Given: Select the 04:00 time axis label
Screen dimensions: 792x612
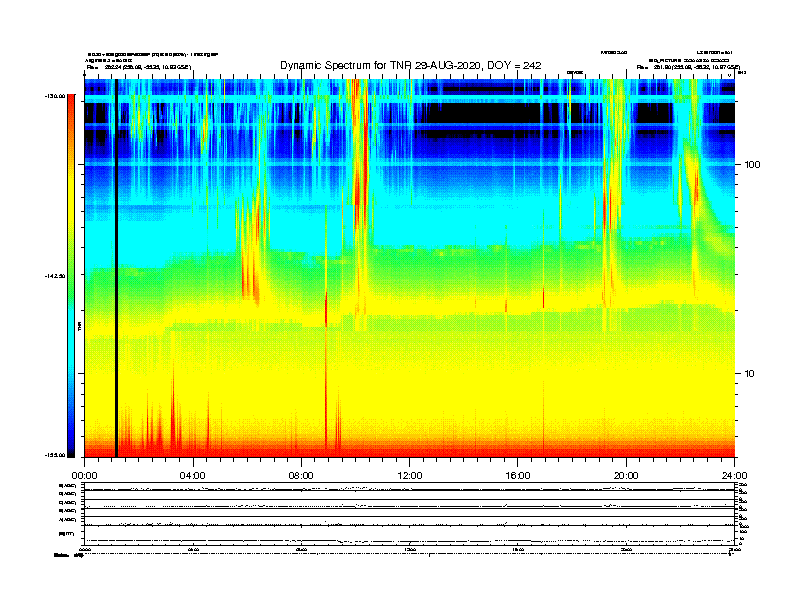Looking at the screenshot, I should tap(192, 475).
